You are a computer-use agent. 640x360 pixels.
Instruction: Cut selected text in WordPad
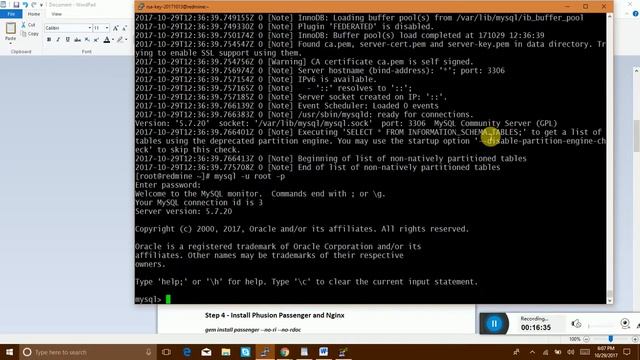click(28, 25)
